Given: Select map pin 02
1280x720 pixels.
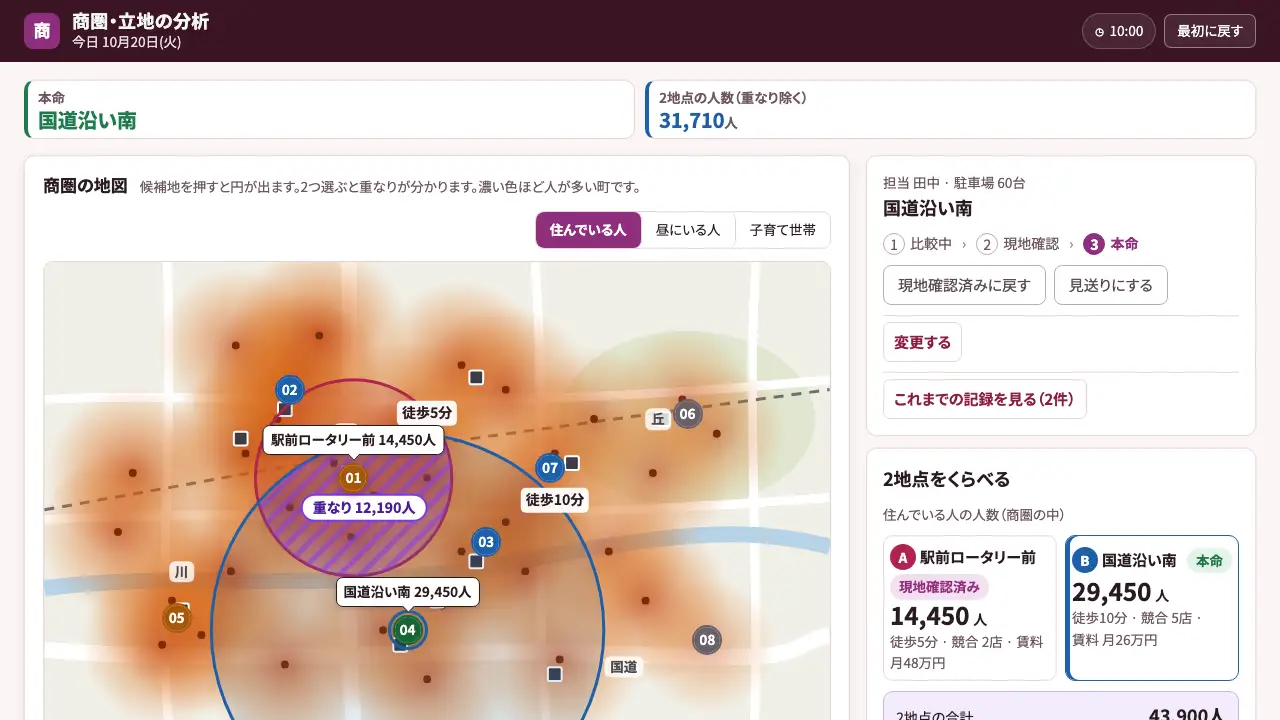Looking at the screenshot, I should (289, 390).
